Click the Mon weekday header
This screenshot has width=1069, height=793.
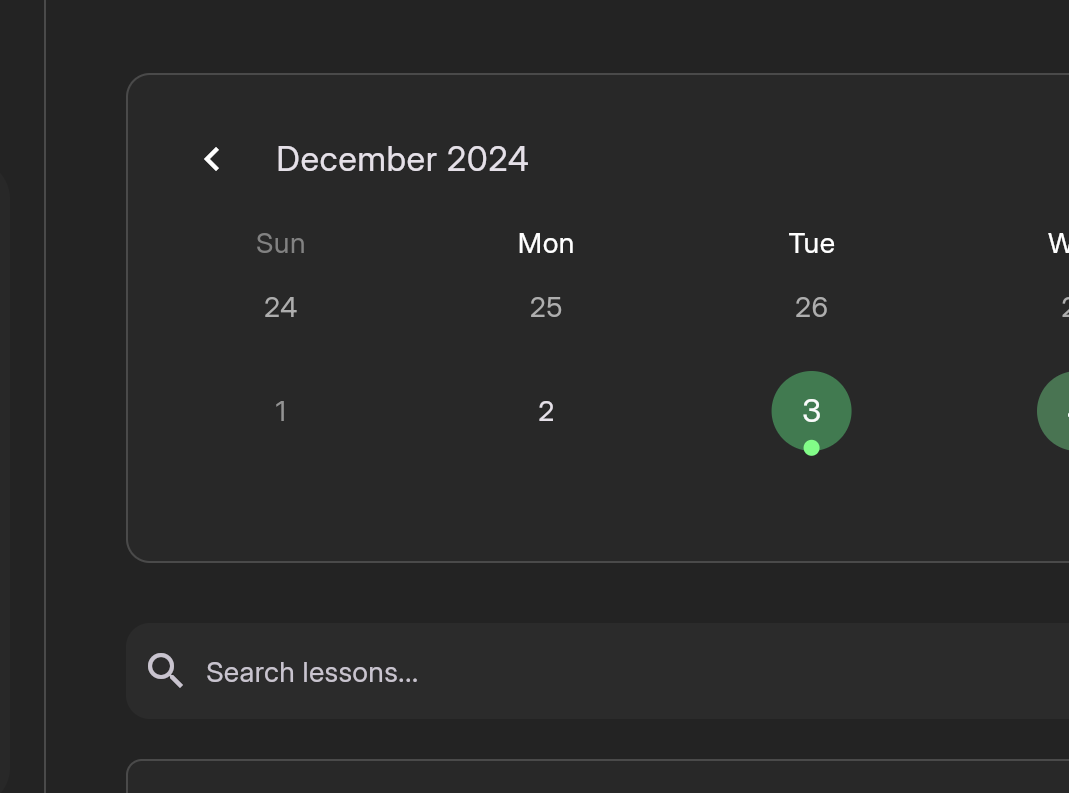pyautogui.click(x=546, y=243)
